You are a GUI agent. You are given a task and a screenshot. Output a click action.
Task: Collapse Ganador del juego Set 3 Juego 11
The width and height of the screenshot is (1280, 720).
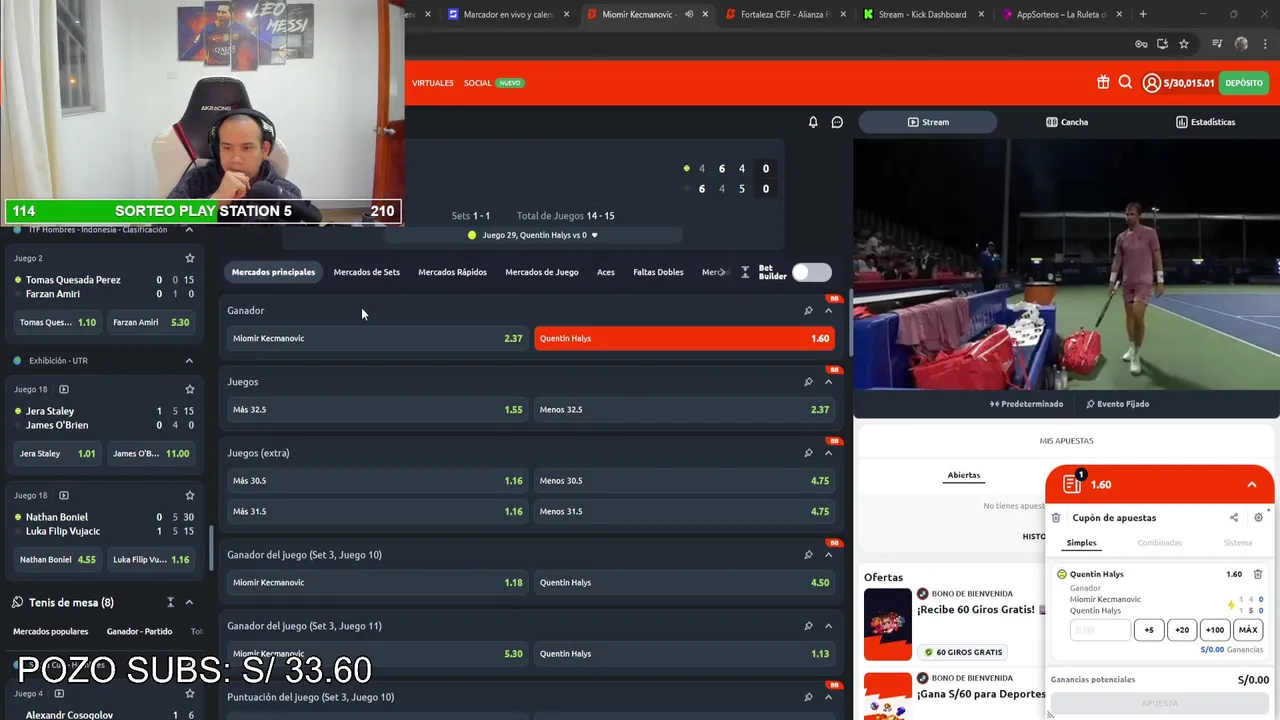(x=828, y=626)
